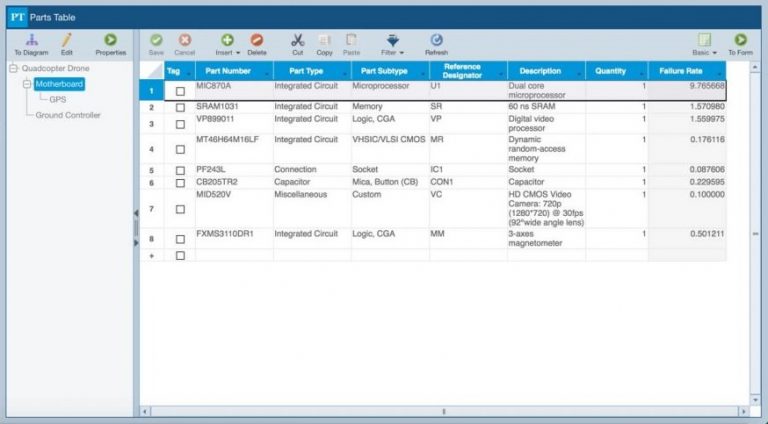
Task: Check the new empty row checkbox
Action: tap(180, 256)
